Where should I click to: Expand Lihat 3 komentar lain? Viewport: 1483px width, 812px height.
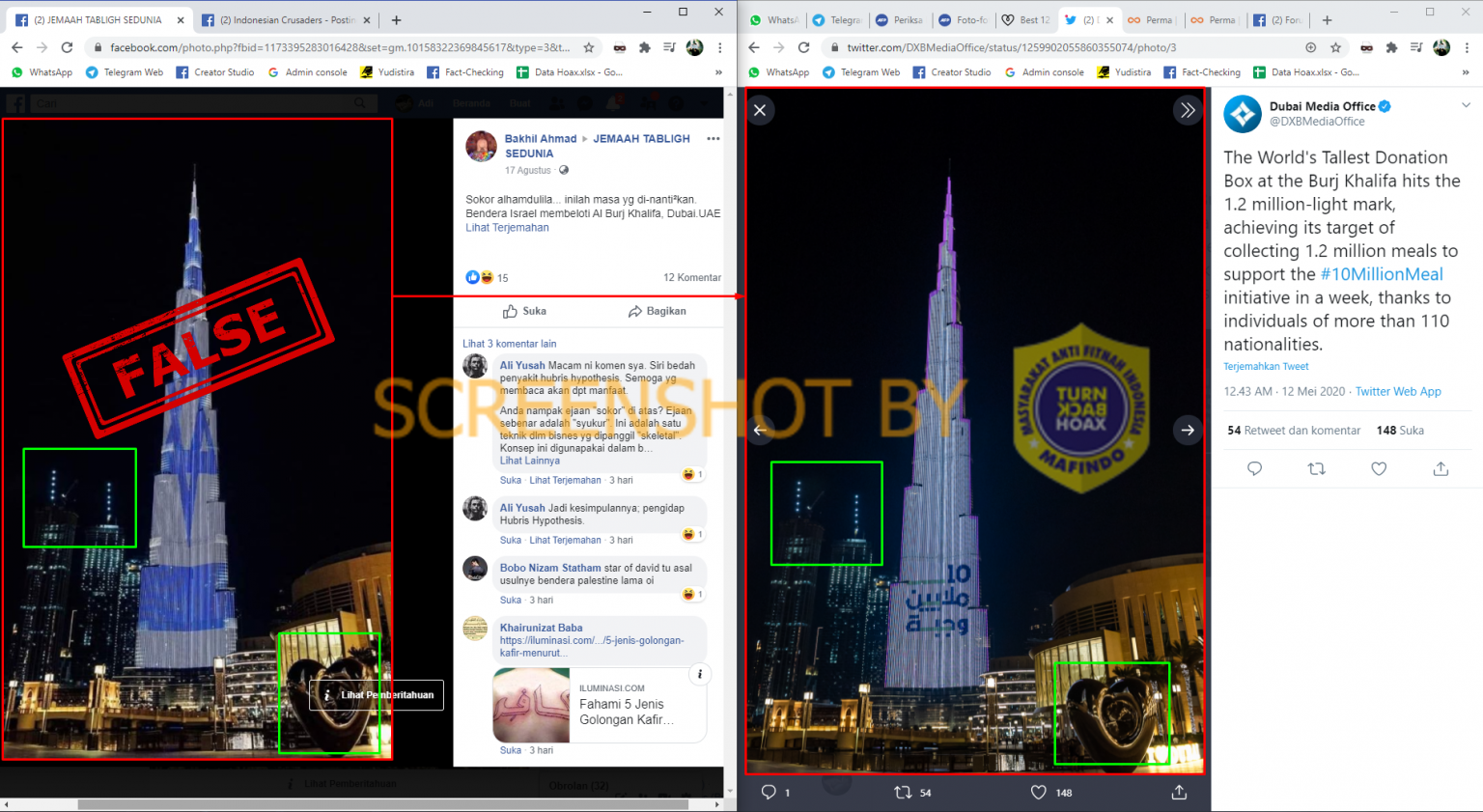509,344
